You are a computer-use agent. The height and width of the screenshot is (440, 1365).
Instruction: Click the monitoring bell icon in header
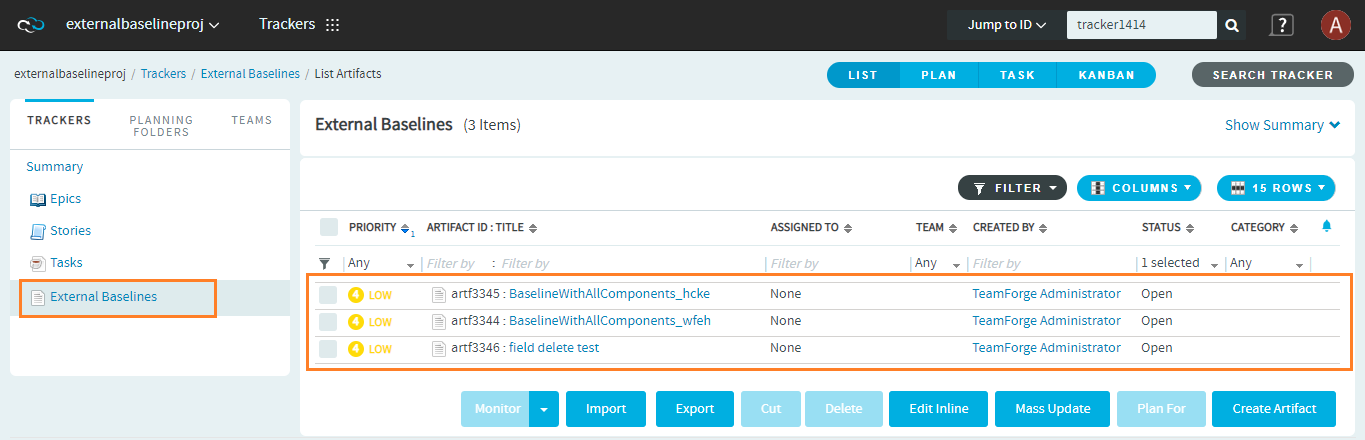coord(1327,226)
